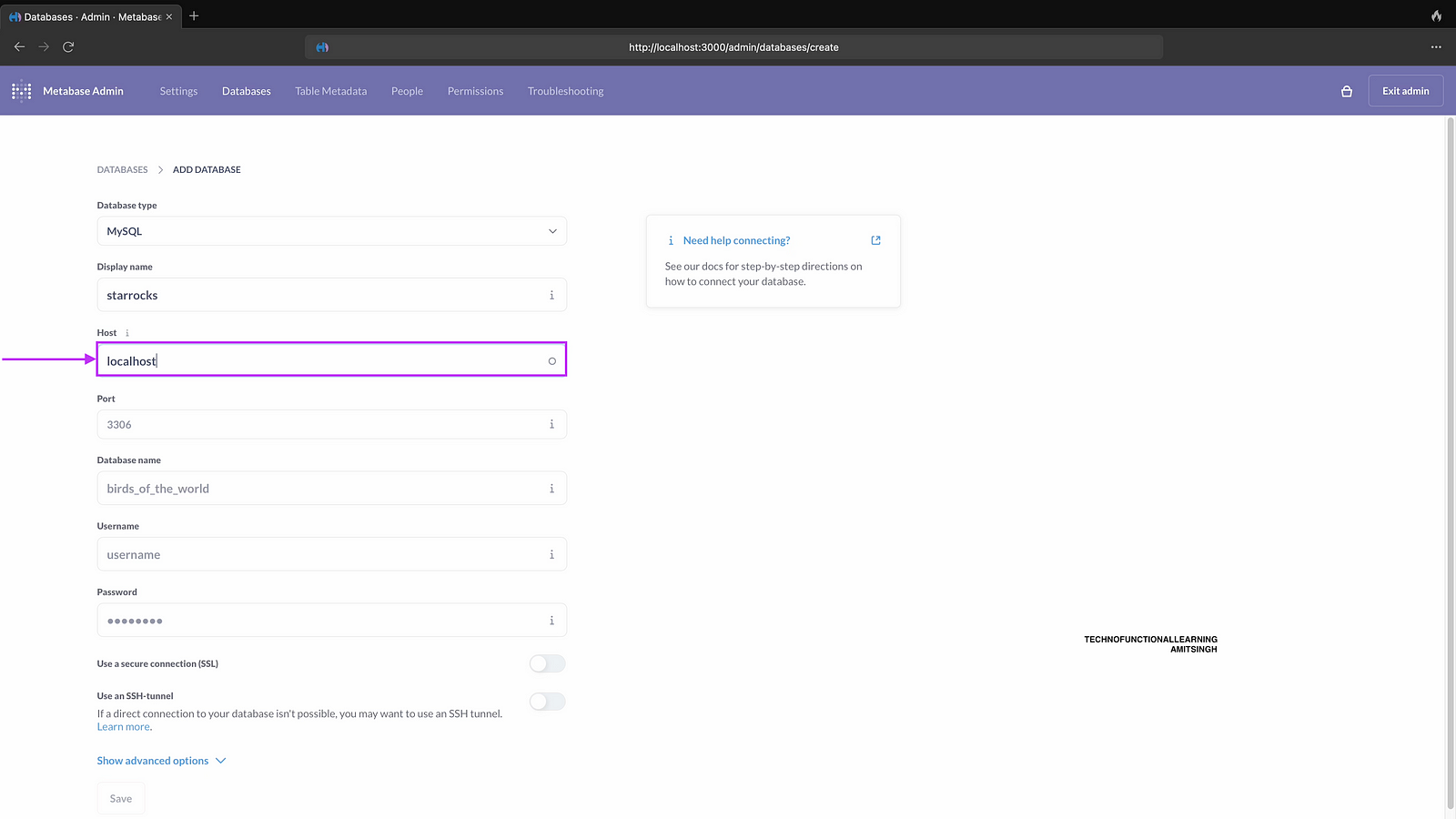Click the browser back arrow
This screenshot has height=819, width=1456.
pos(19,46)
